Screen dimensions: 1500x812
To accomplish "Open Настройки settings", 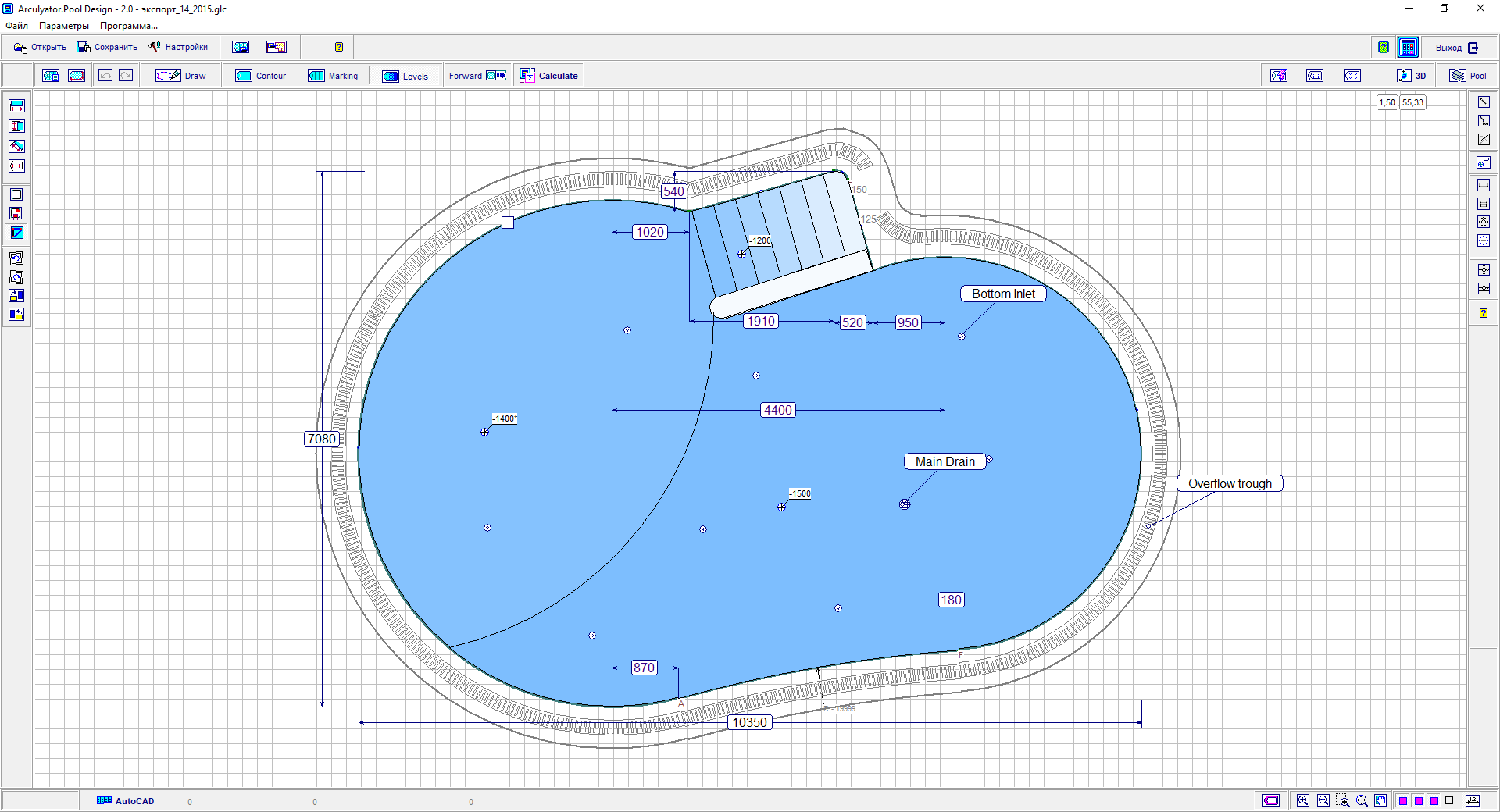I will 178,48.
